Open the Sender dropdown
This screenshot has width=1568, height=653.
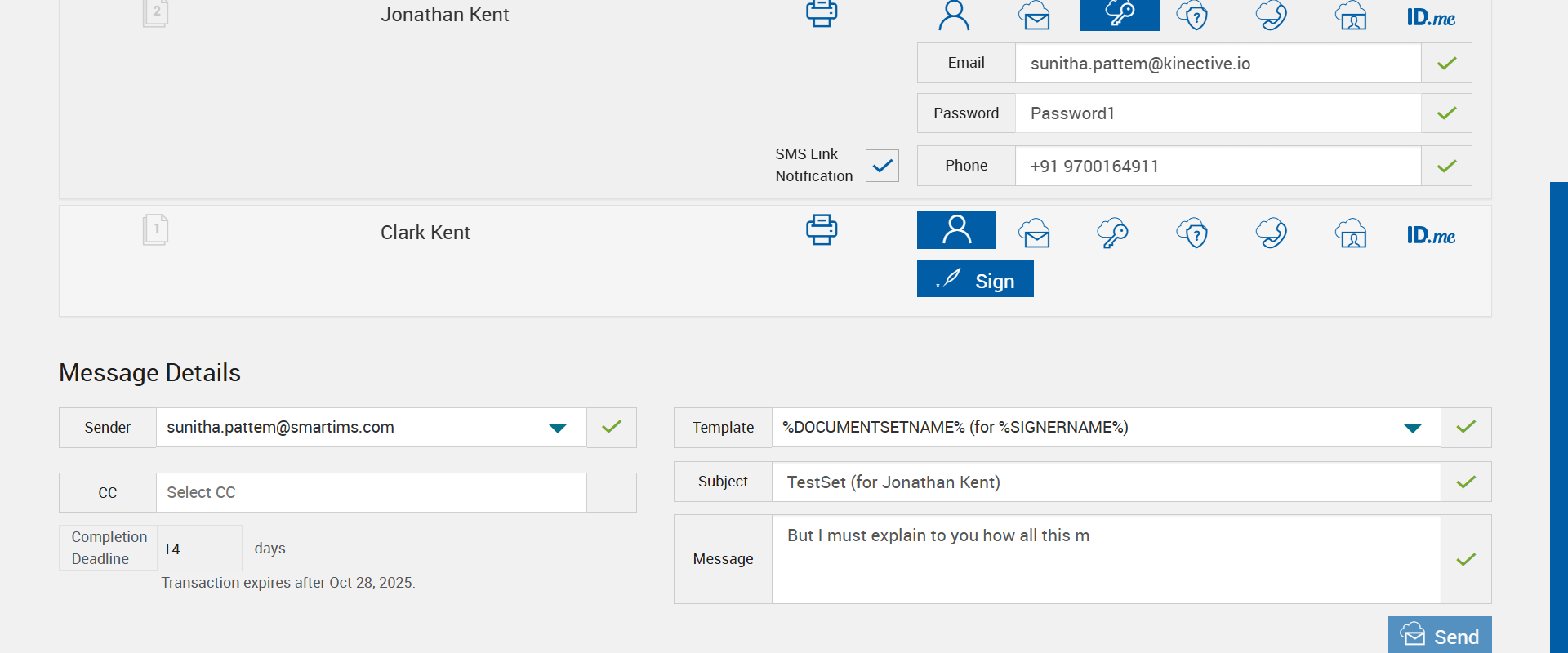(x=558, y=428)
